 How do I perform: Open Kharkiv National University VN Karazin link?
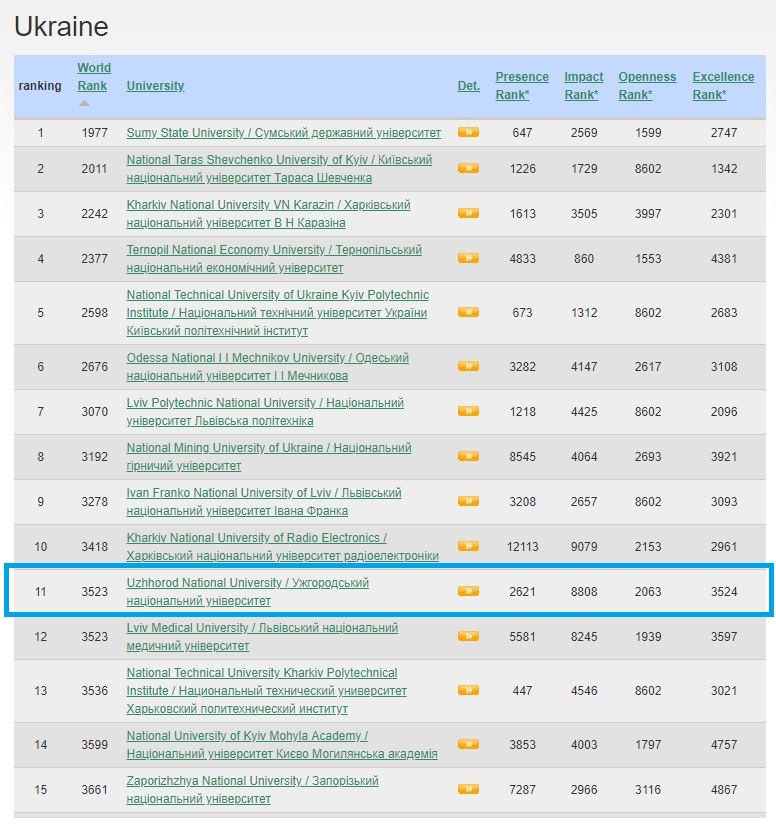point(268,213)
